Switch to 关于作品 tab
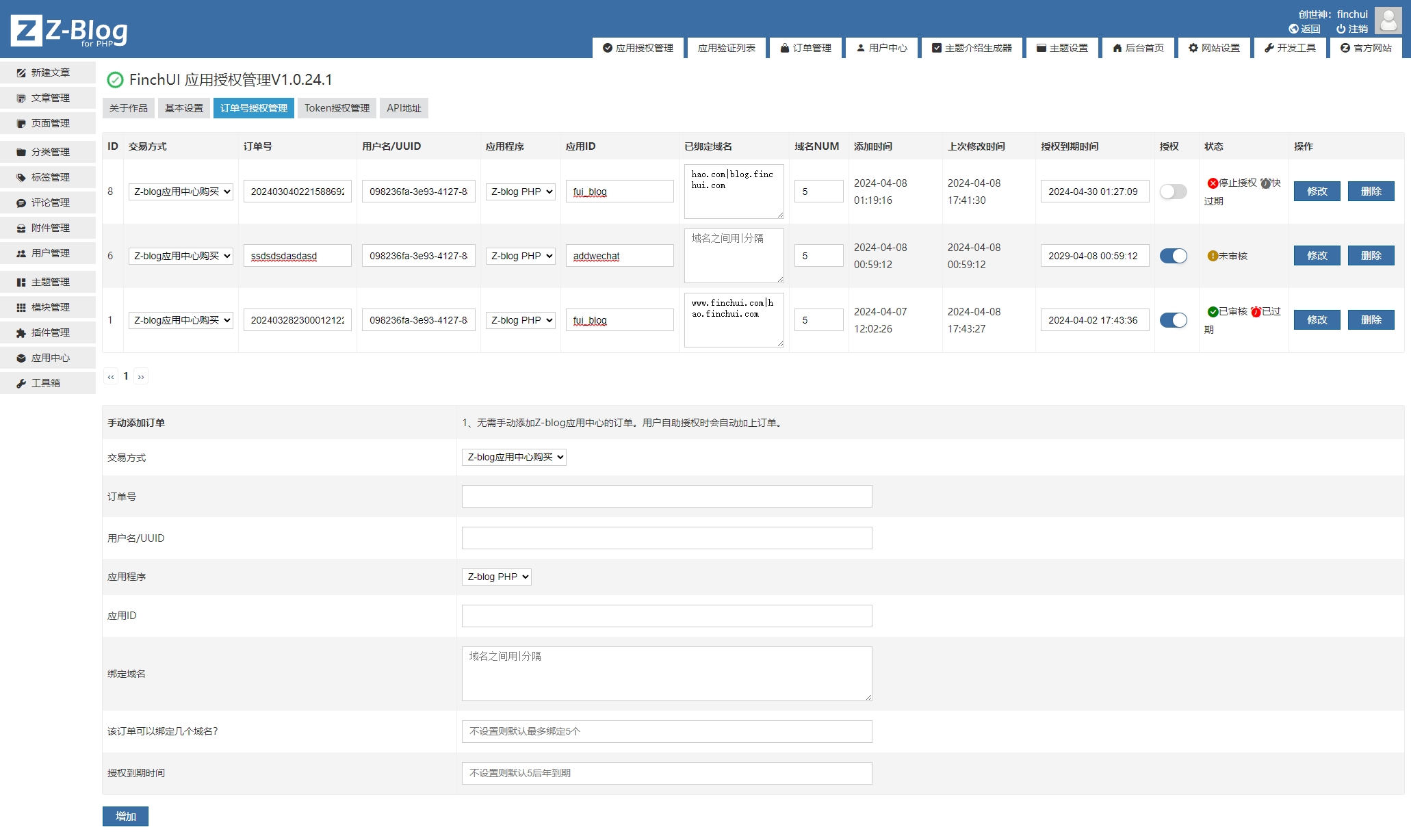Viewport: 1411px width, 840px height. point(129,108)
